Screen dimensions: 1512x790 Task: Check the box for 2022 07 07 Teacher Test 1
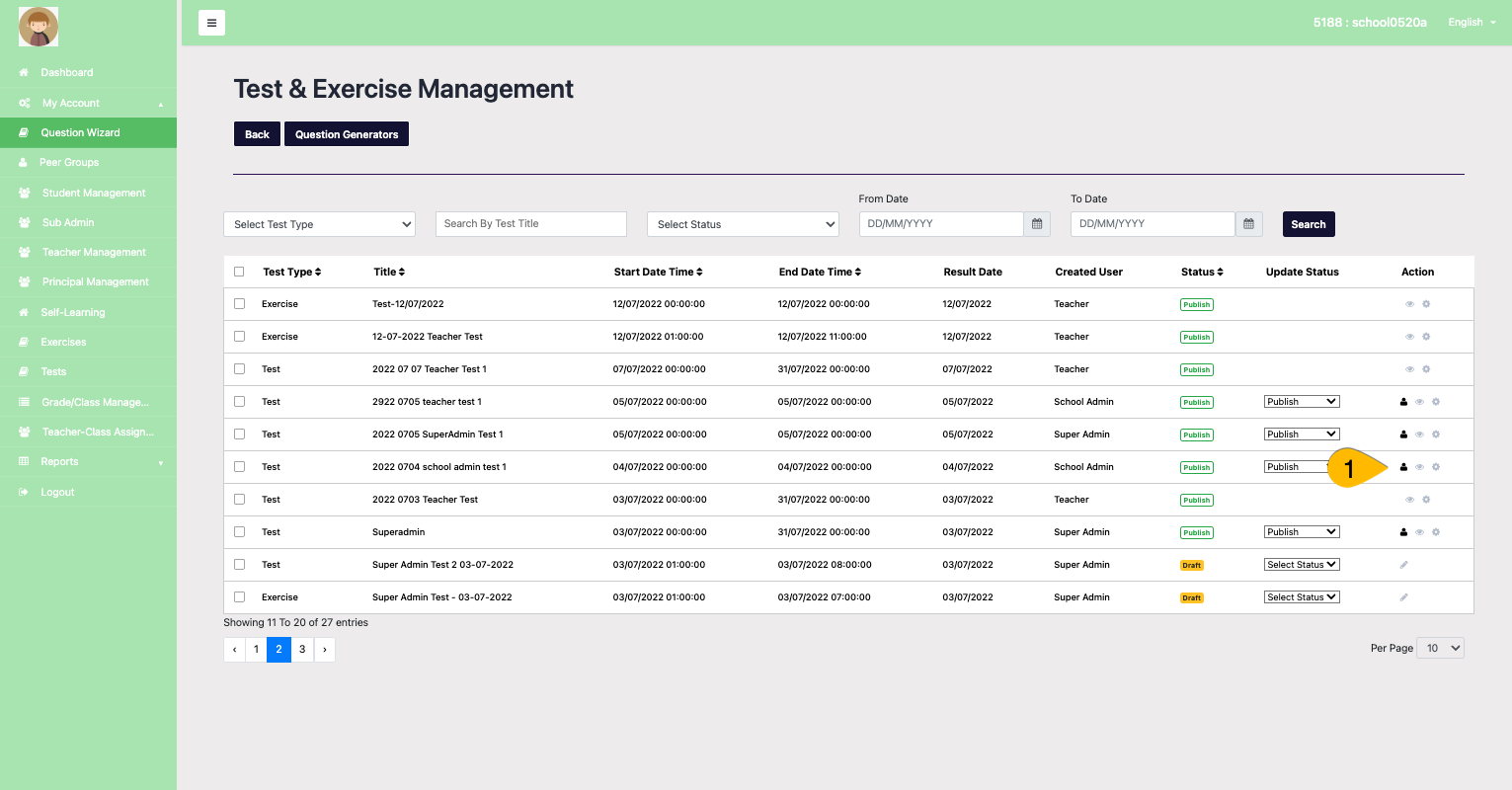[239, 369]
